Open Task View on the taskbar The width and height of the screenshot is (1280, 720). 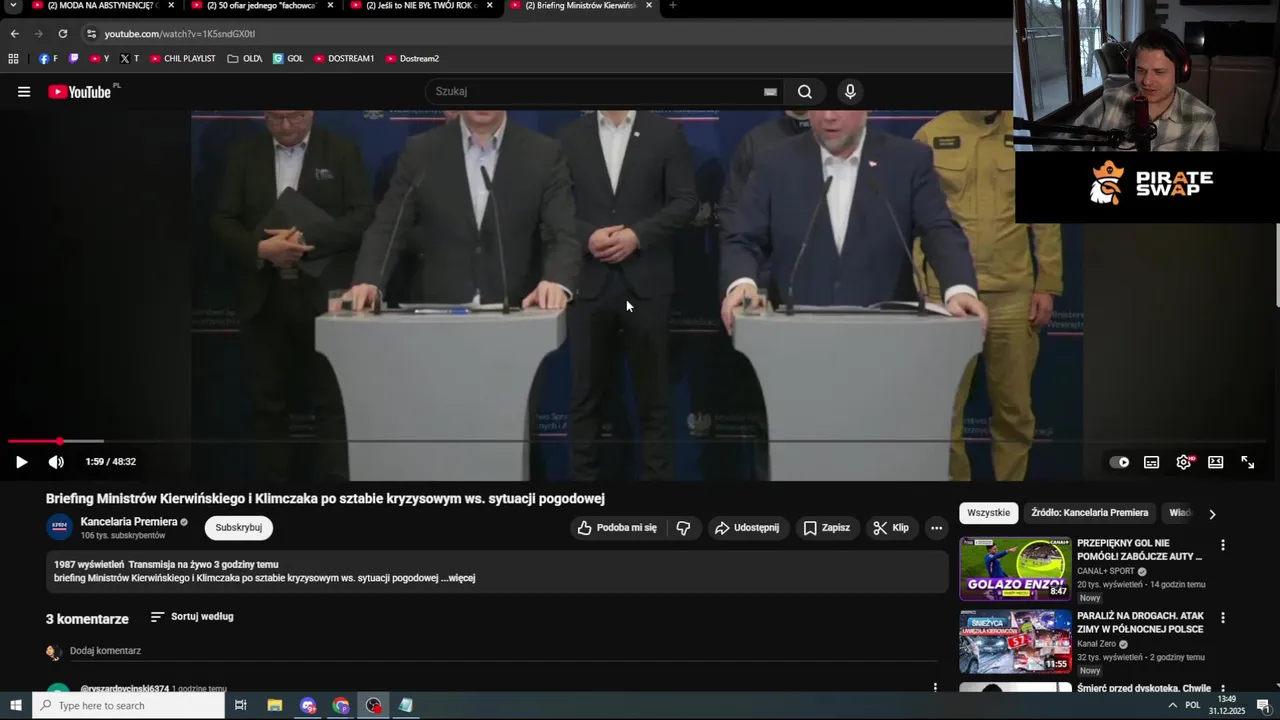point(241,706)
